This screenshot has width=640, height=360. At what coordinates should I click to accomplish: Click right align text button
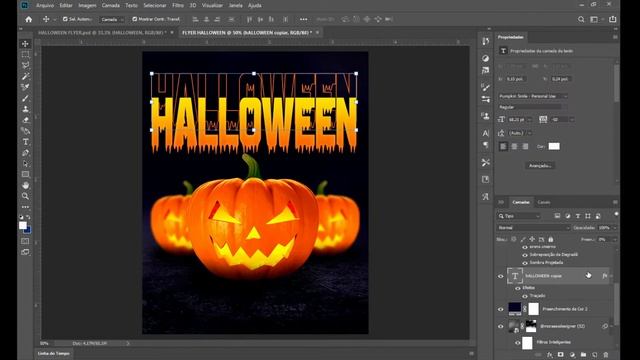(x=525, y=147)
